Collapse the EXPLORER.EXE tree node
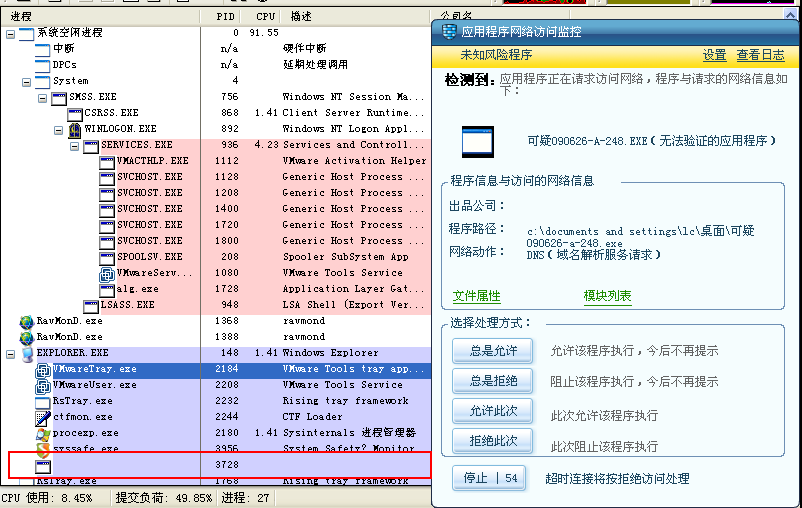The width and height of the screenshot is (802, 508). [10, 354]
